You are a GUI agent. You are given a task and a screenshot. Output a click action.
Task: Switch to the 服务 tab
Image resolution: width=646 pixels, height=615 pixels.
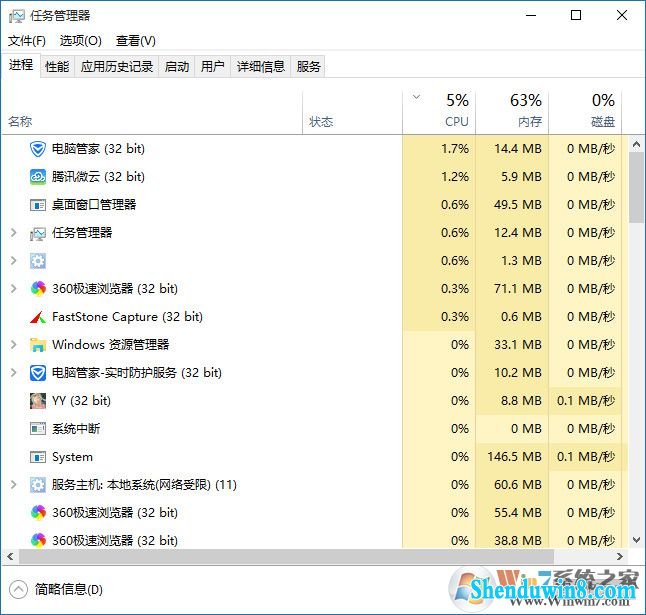pyautogui.click(x=308, y=66)
